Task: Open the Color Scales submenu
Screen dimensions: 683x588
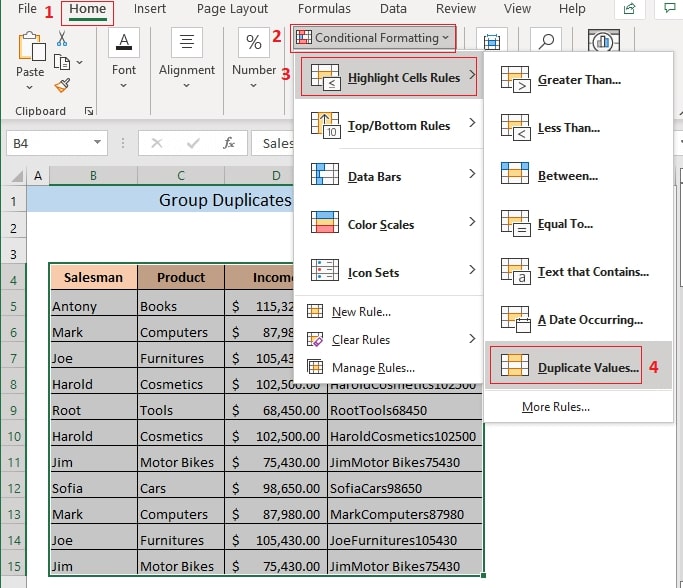Action: 389,224
